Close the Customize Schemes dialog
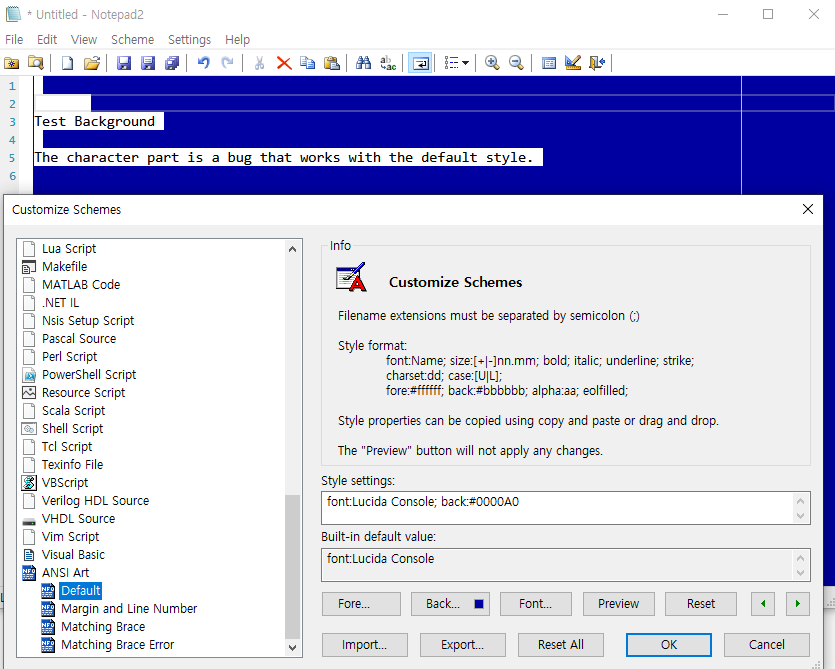This screenshot has width=835, height=669. coord(808,209)
